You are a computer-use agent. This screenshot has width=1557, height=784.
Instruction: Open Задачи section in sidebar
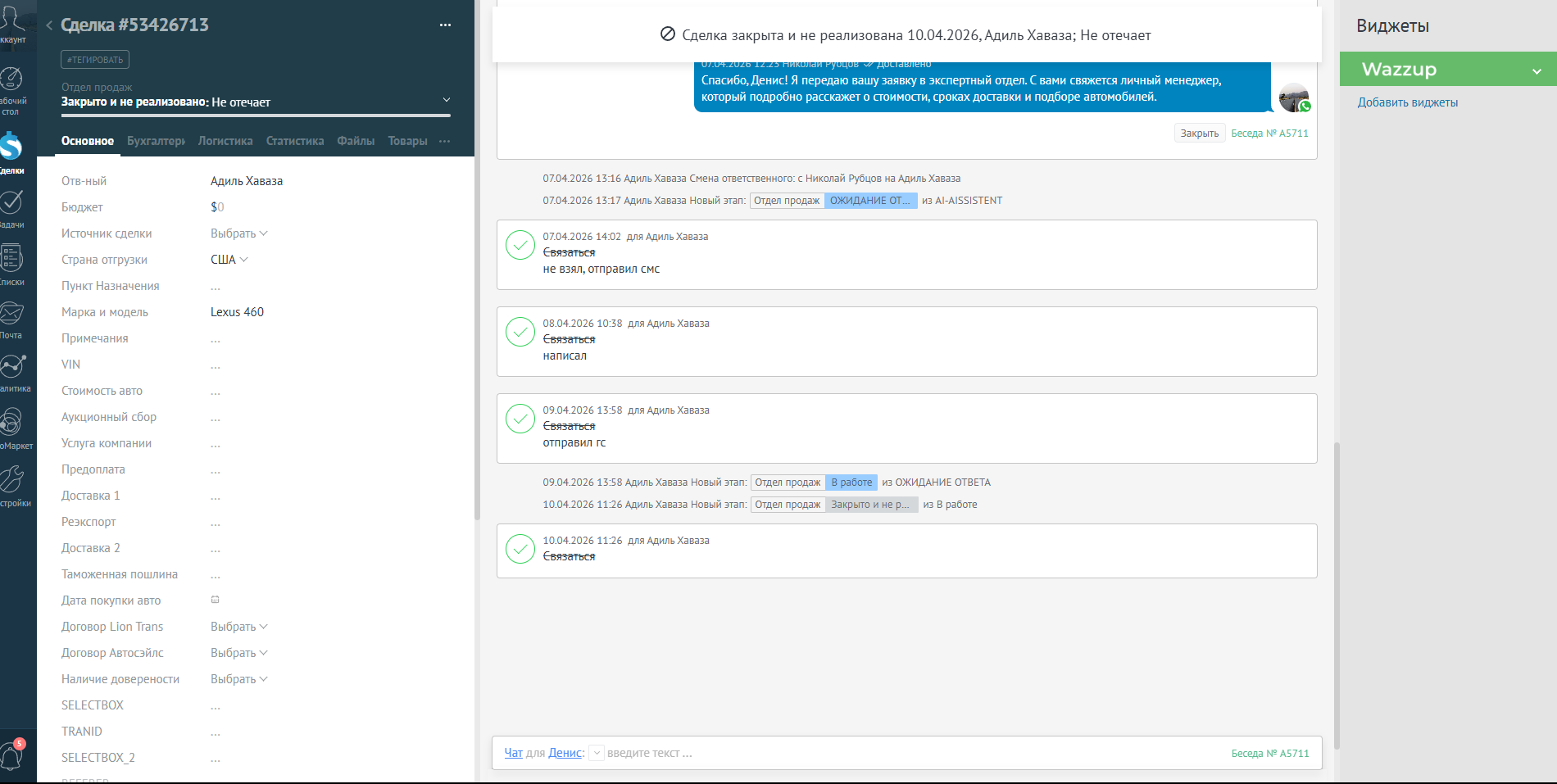pos(11,208)
